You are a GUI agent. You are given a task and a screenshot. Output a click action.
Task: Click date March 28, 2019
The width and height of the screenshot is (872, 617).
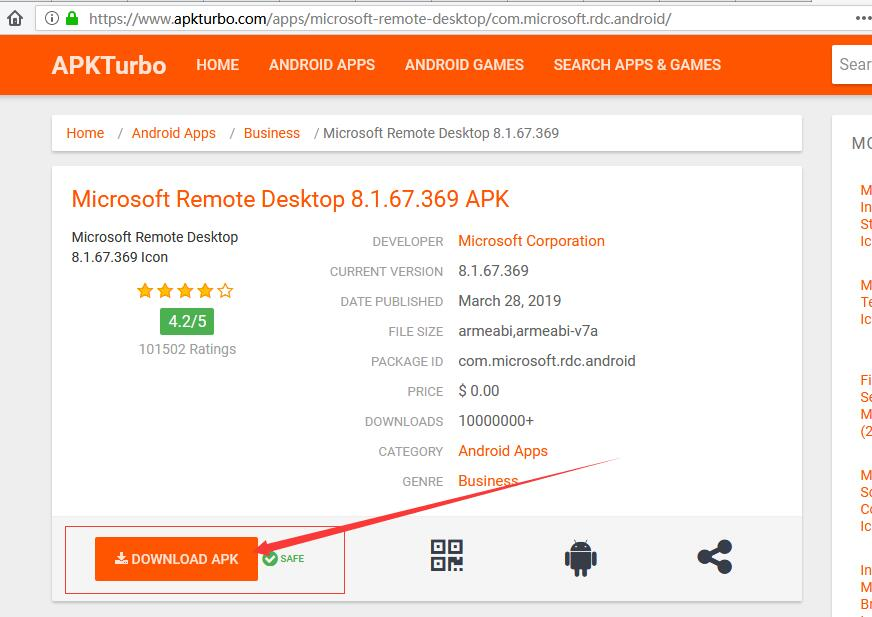pos(509,301)
